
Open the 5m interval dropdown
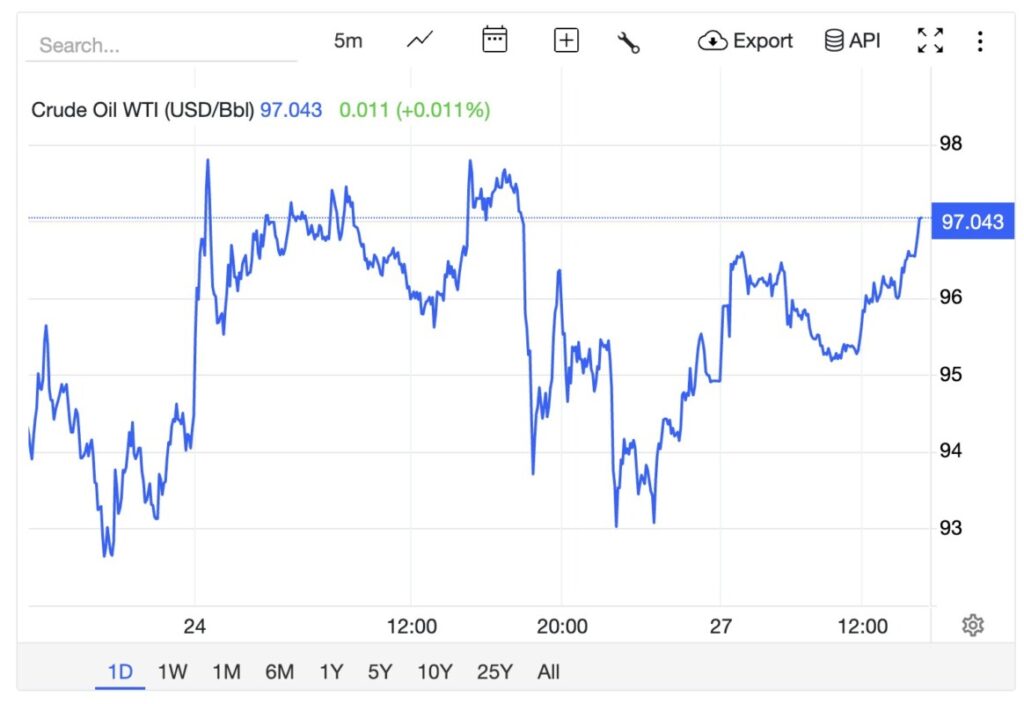pos(348,41)
